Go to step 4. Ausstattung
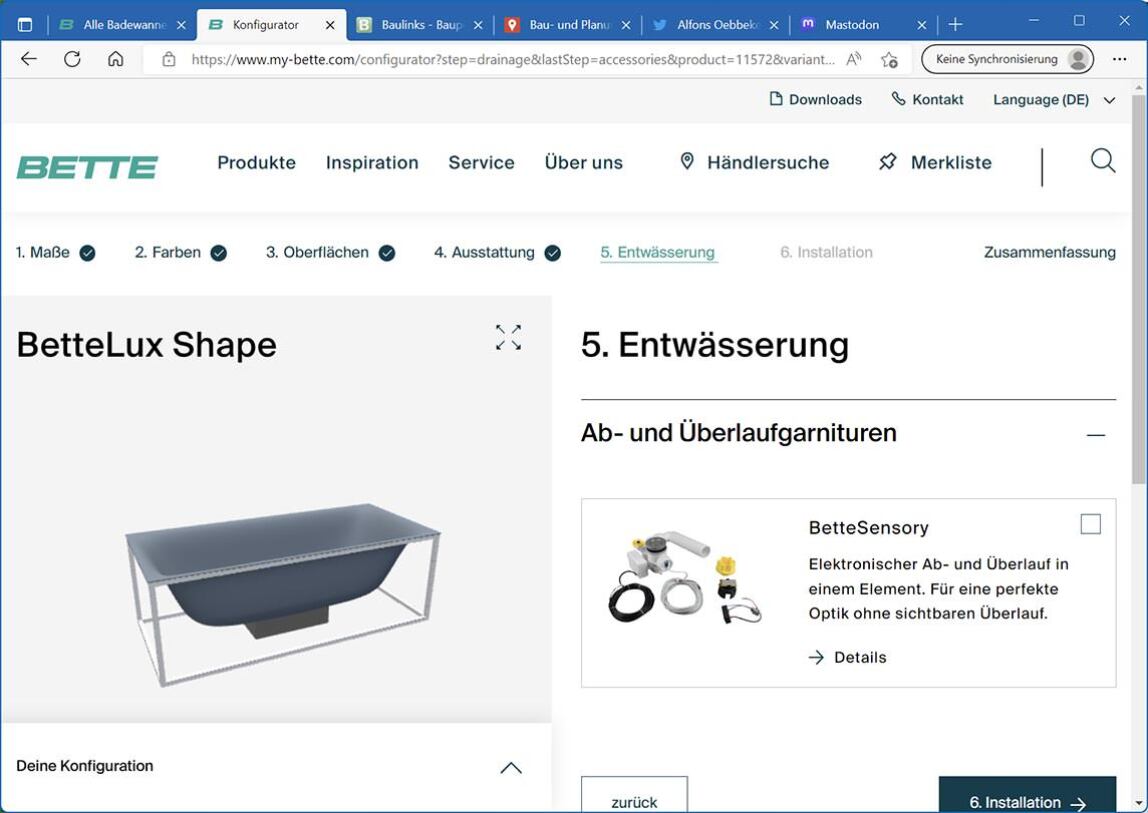 (484, 253)
